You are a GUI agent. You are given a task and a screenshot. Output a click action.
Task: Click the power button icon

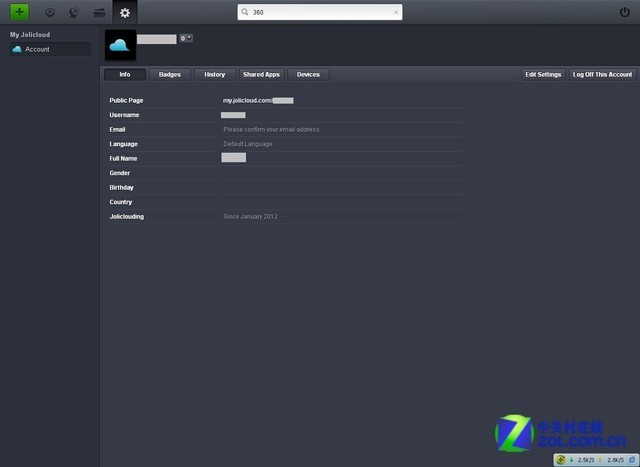click(x=625, y=12)
